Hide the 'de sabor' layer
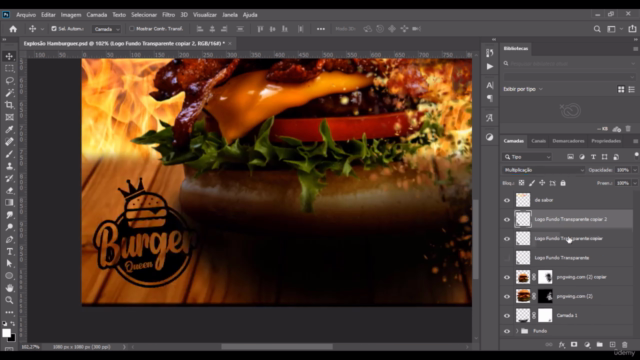This screenshot has height=360, width=640. pyautogui.click(x=507, y=200)
